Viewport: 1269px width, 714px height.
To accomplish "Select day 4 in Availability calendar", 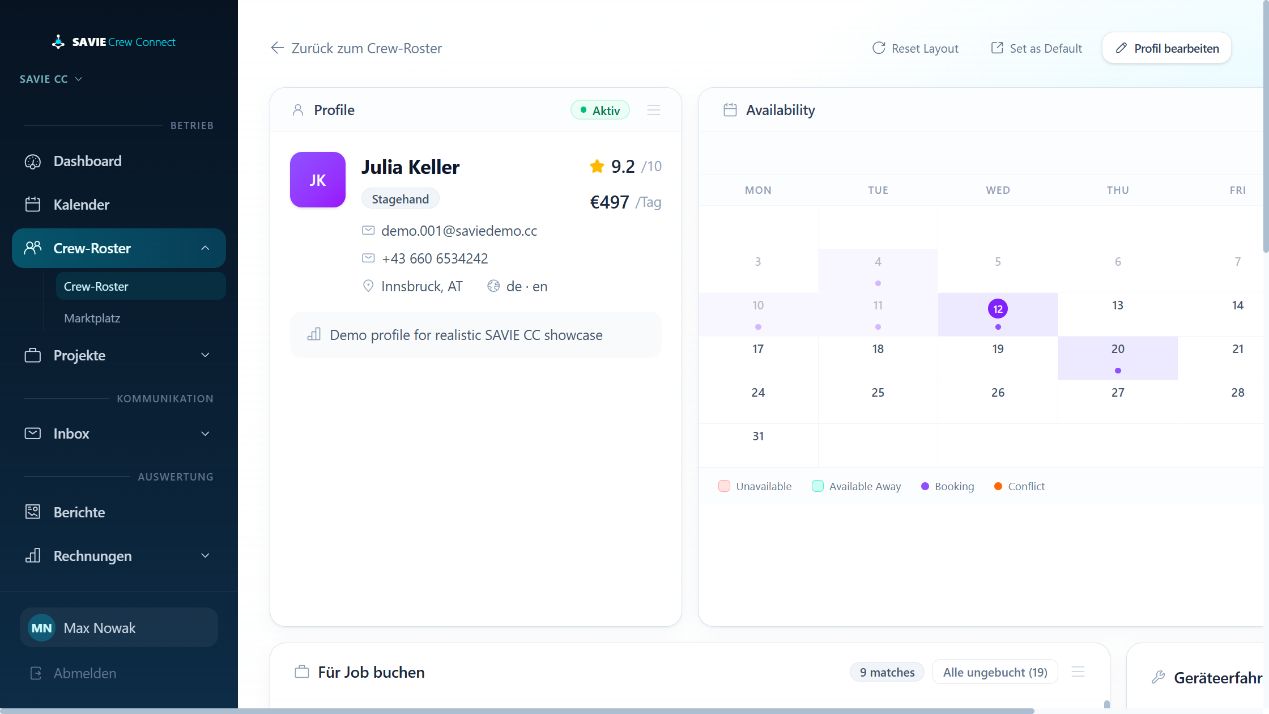I will [x=878, y=270].
